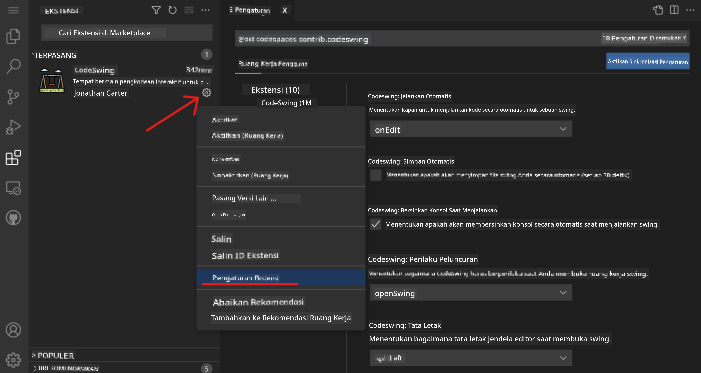Open the Search view in activity bar
Viewport: 701px width, 373px height.
[13, 67]
